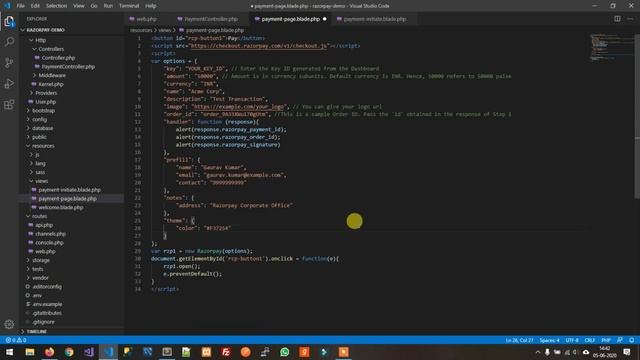The image size is (640, 360).
Task: Open the Terminal menu
Action: [x=129, y=6]
